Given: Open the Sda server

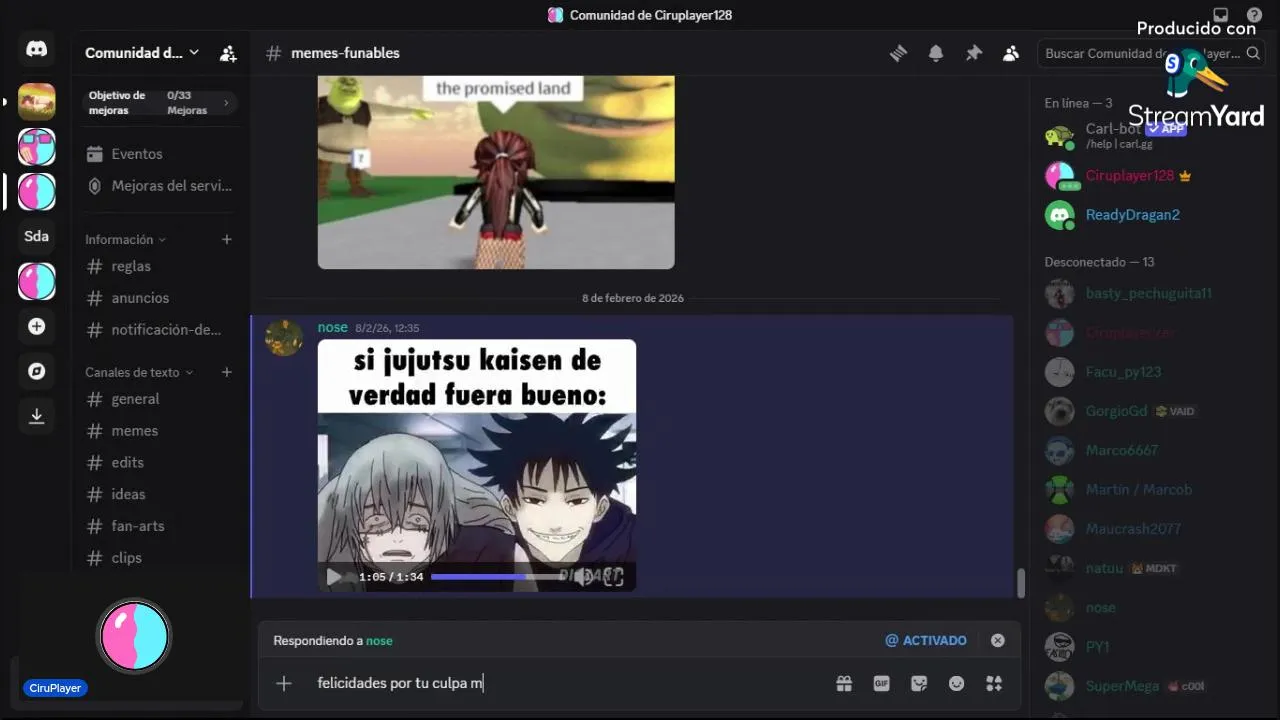Looking at the screenshot, I should point(37,236).
